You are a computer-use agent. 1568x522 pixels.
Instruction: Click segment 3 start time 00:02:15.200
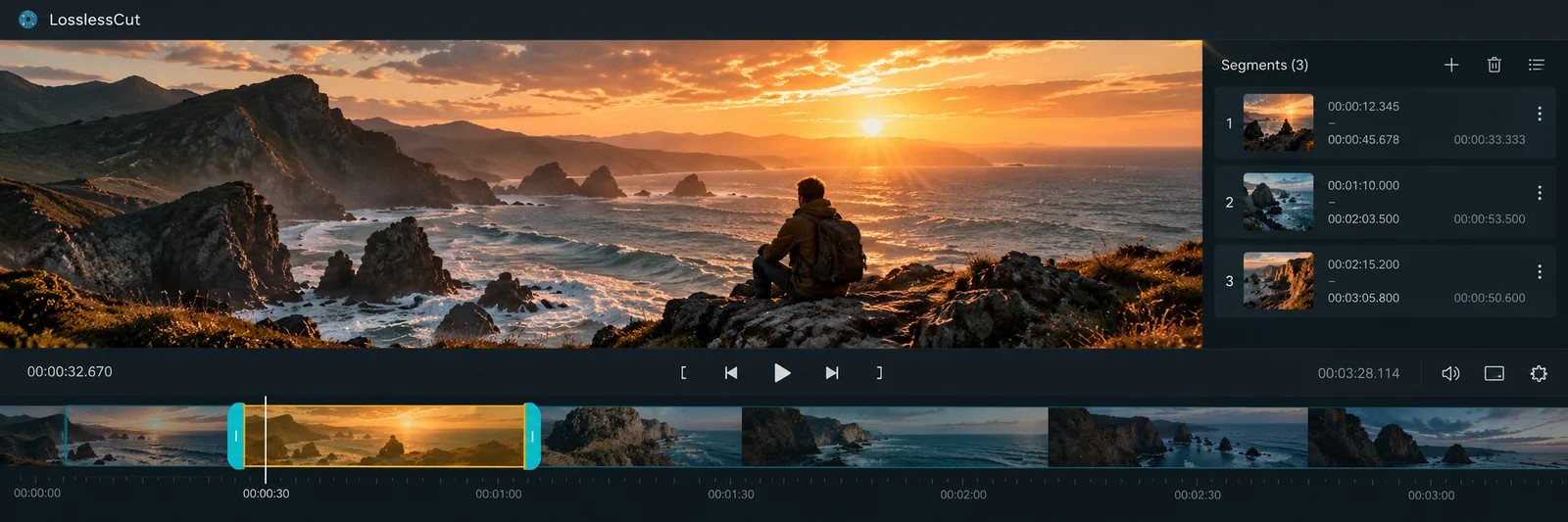1363,264
